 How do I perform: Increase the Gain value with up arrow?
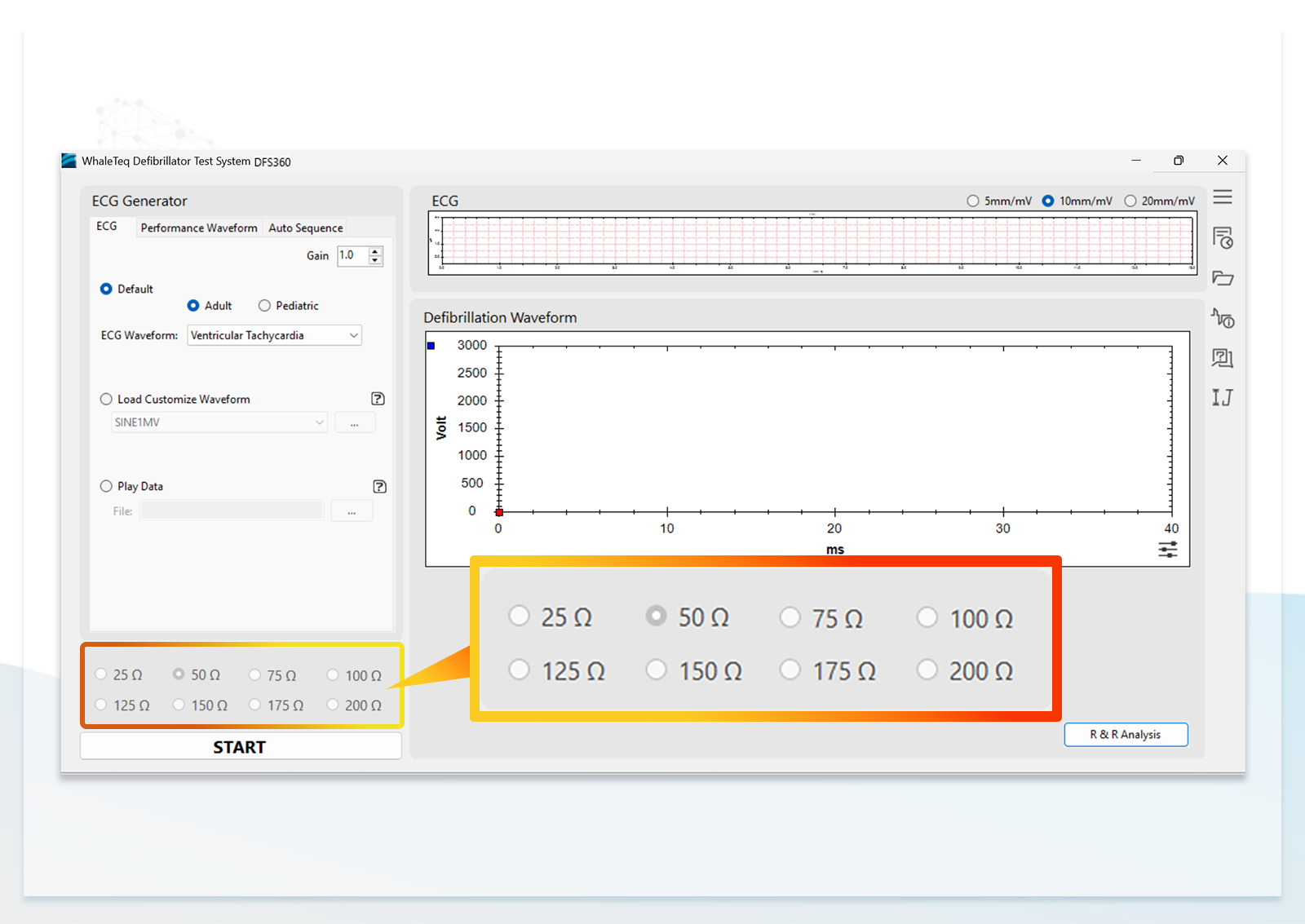(x=375, y=251)
